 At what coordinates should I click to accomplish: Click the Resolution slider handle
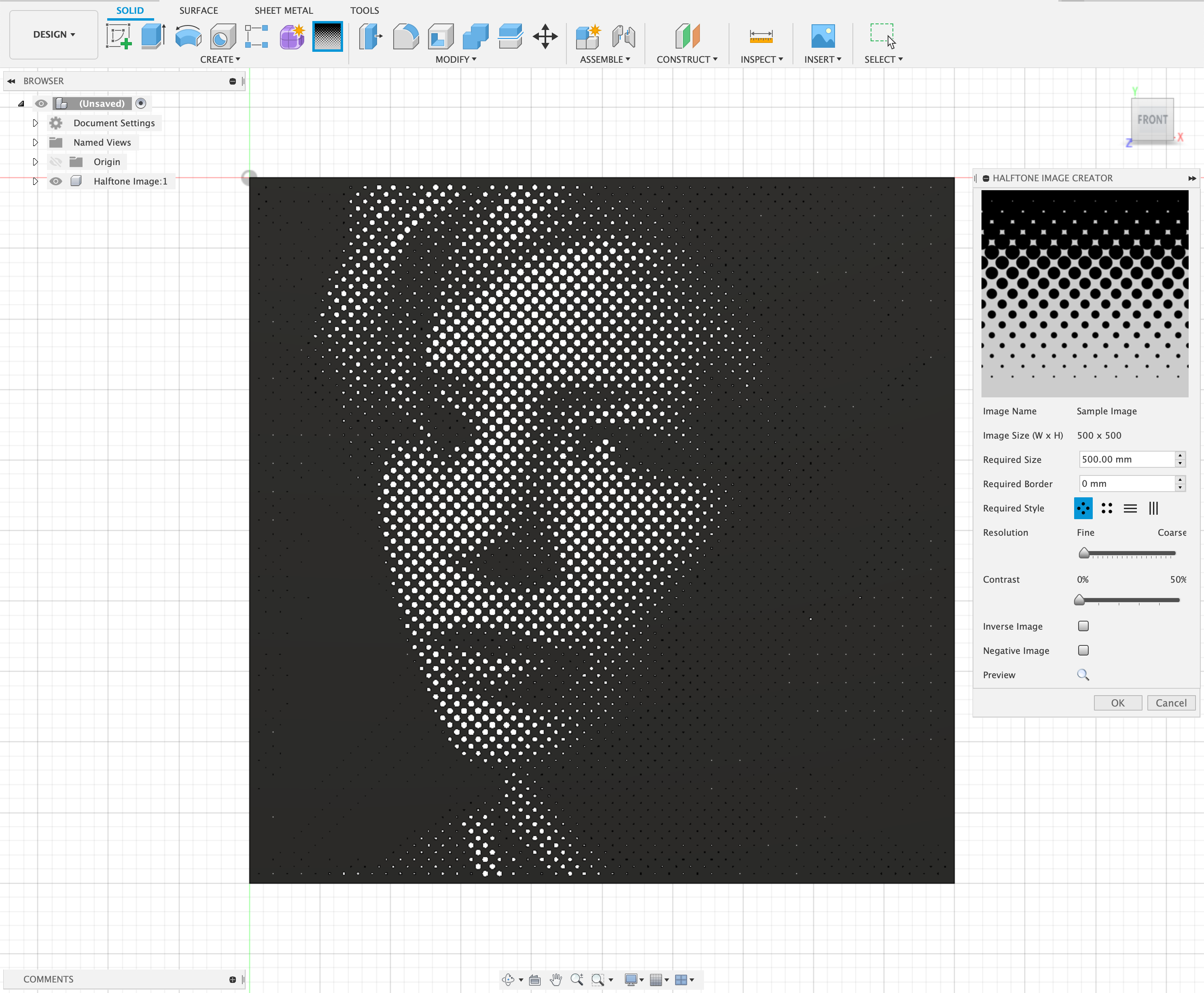tap(1083, 553)
